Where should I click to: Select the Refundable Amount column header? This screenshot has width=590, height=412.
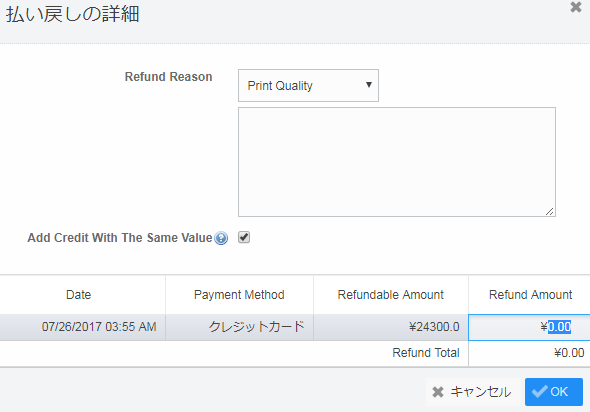click(x=391, y=295)
